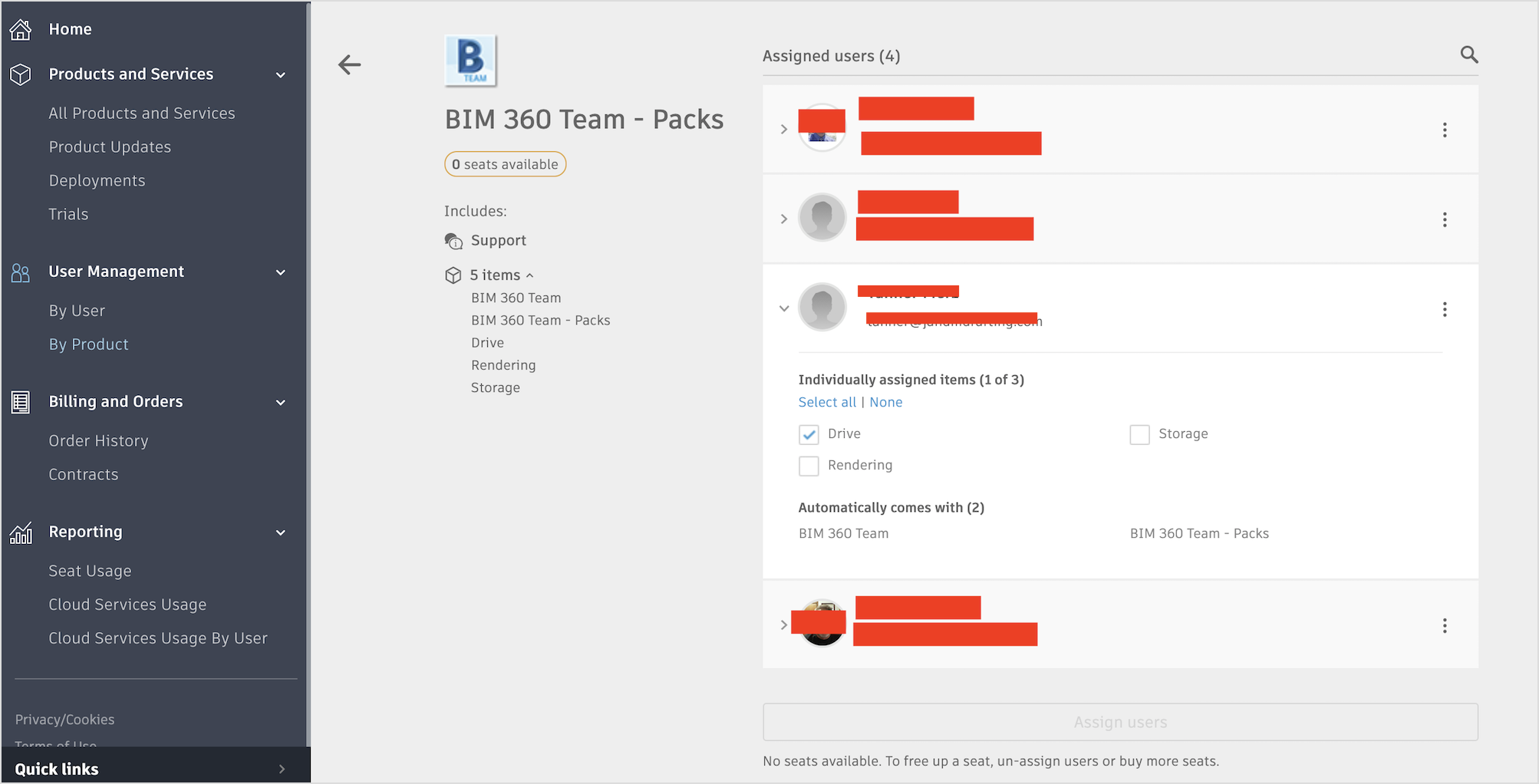Open the second user's three-dot menu
This screenshot has width=1539, height=784.
point(1444,219)
